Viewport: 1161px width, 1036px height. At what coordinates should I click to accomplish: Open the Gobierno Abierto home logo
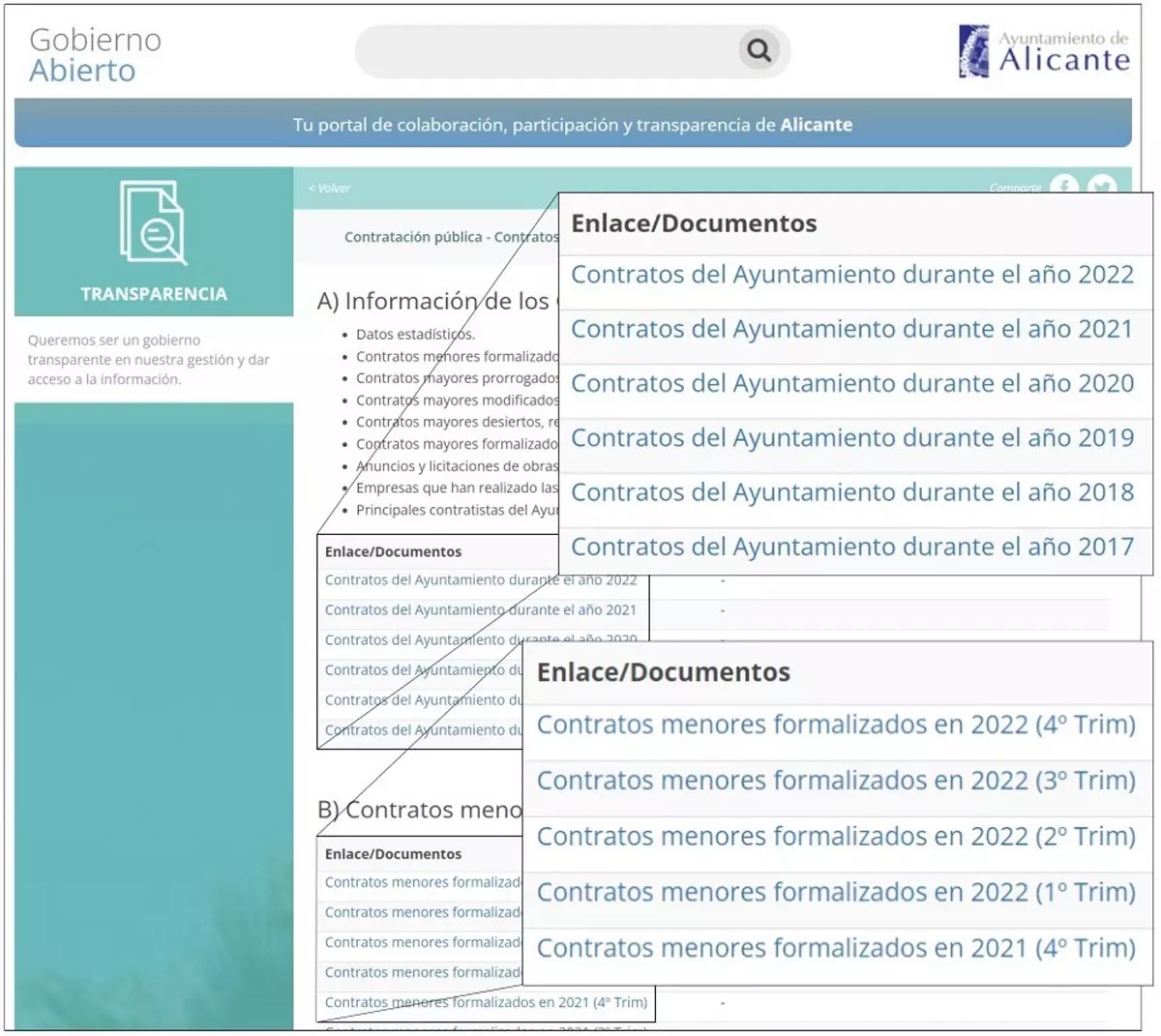point(95,55)
